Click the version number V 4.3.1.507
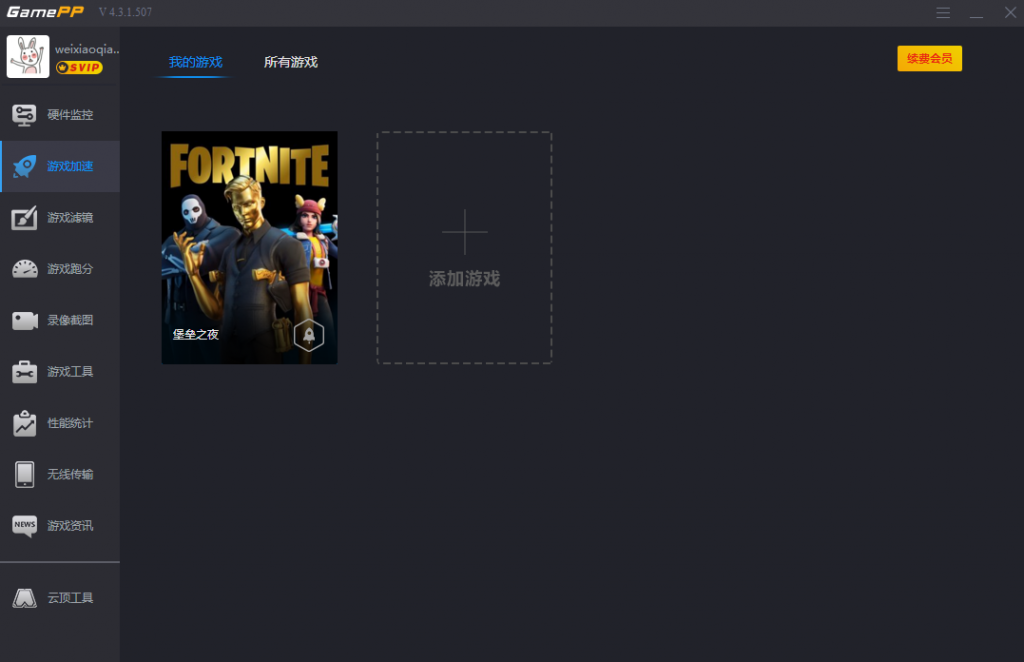 click(x=125, y=12)
